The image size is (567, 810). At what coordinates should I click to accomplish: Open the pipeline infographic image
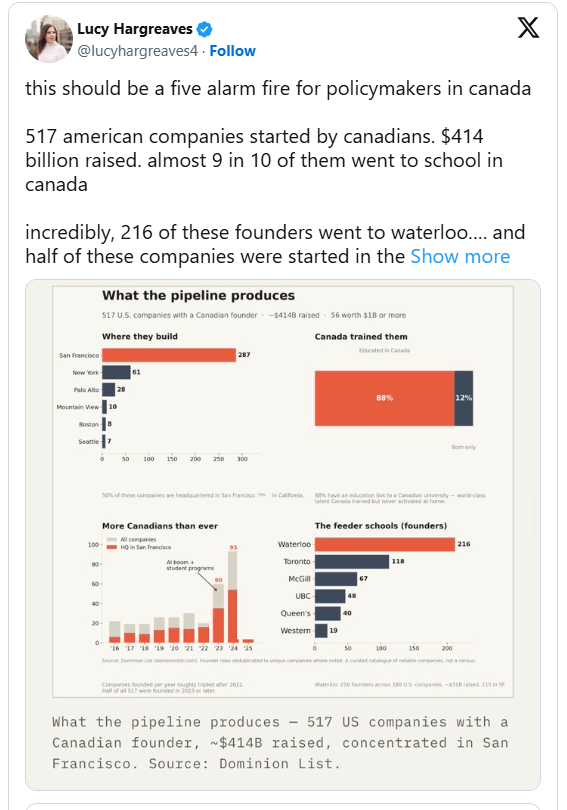283,491
